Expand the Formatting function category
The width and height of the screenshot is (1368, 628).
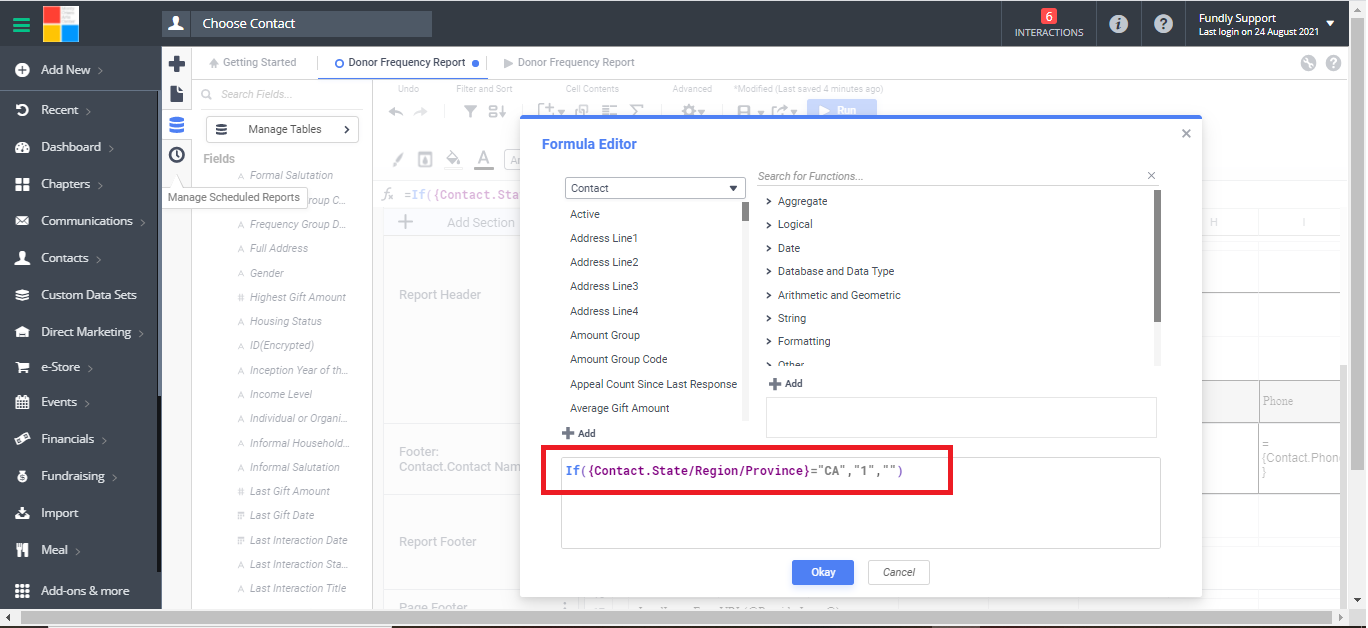[x=798, y=341]
